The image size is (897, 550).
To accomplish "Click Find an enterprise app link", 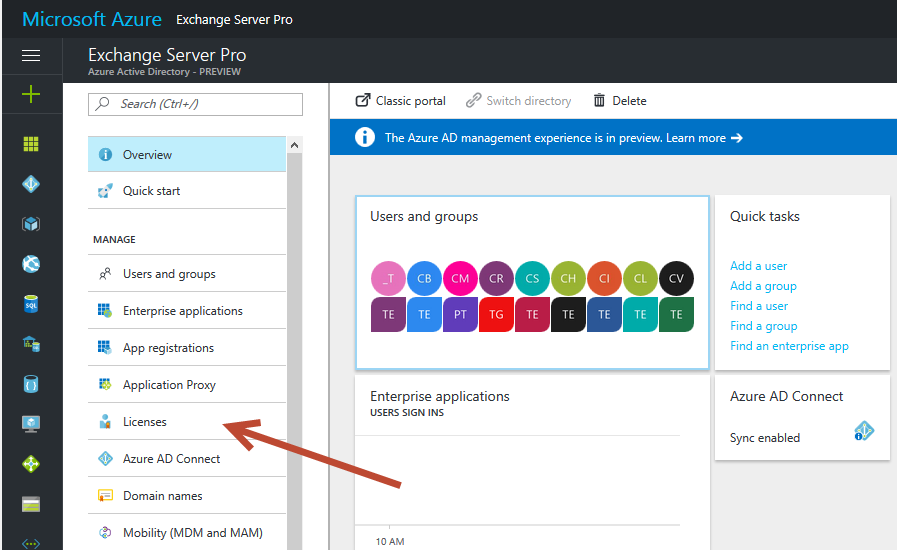I will pyautogui.click(x=789, y=346).
